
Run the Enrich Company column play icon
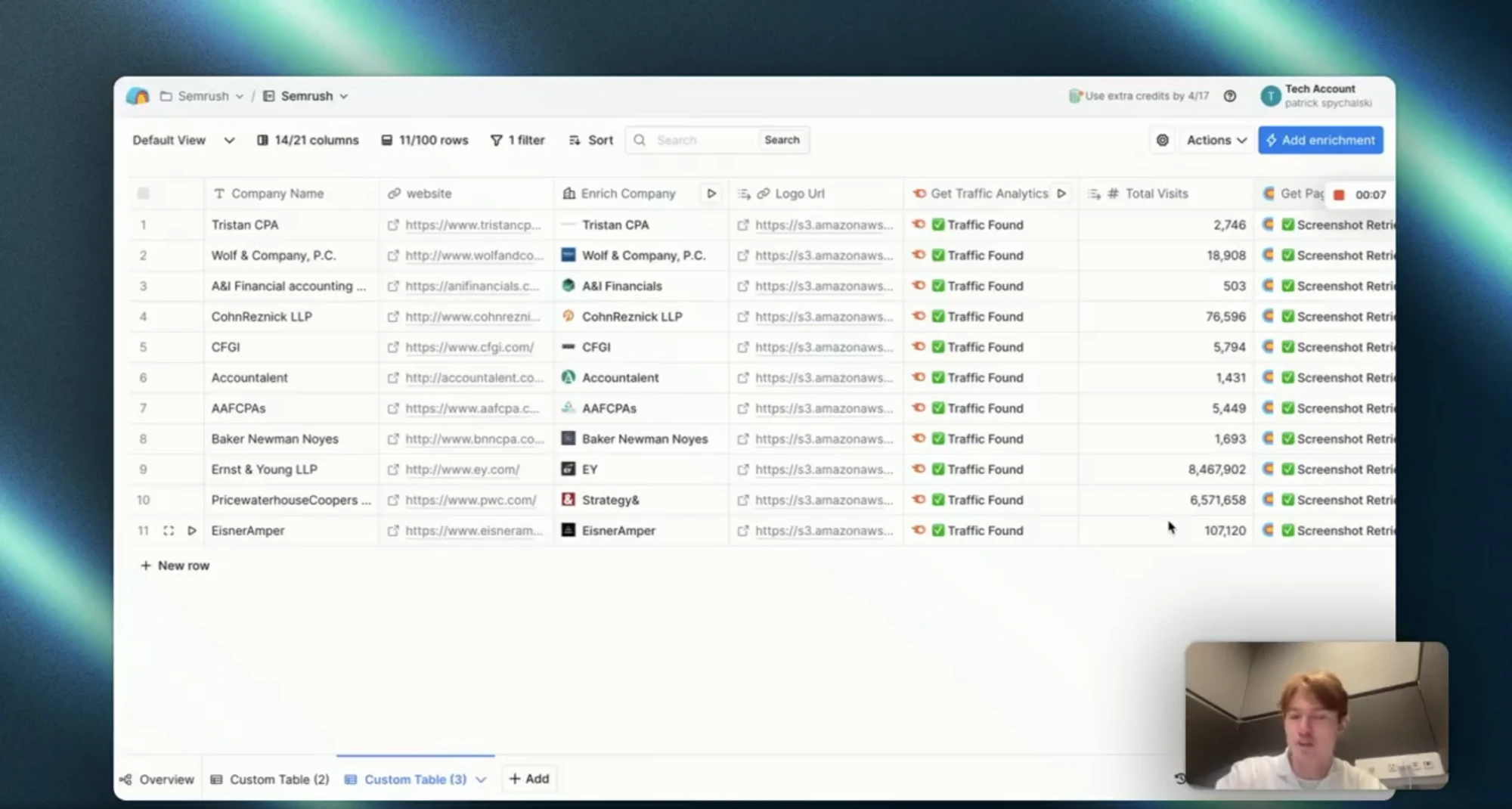(x=711, y=194)
